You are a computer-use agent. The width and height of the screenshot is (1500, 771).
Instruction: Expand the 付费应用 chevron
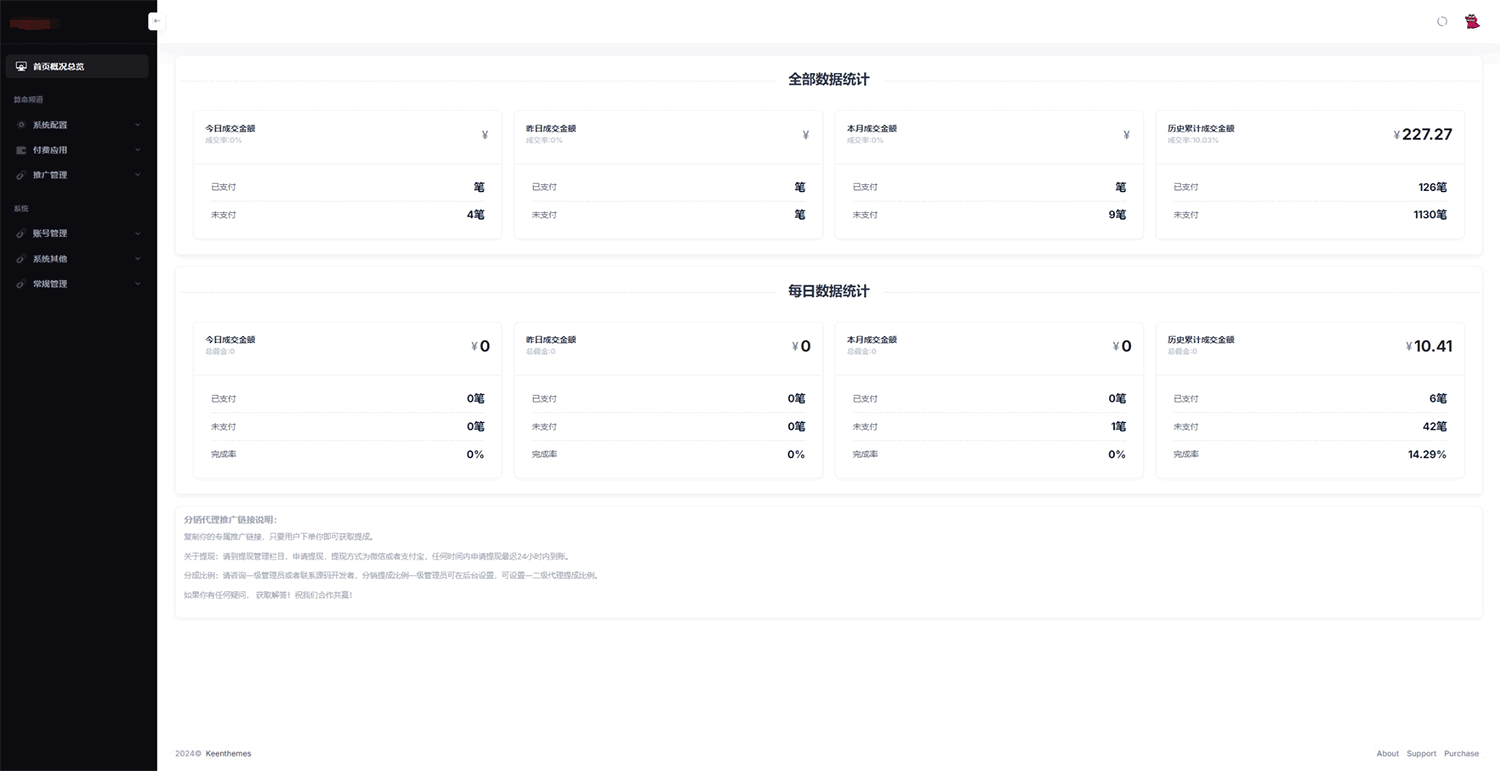(138, 150)
